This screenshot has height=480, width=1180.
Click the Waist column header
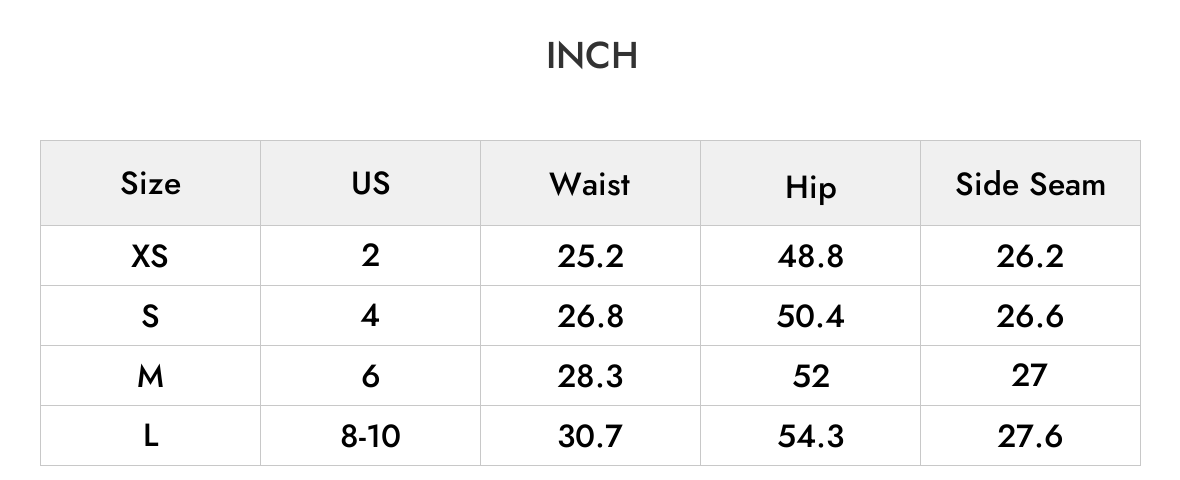pos(590,184)
